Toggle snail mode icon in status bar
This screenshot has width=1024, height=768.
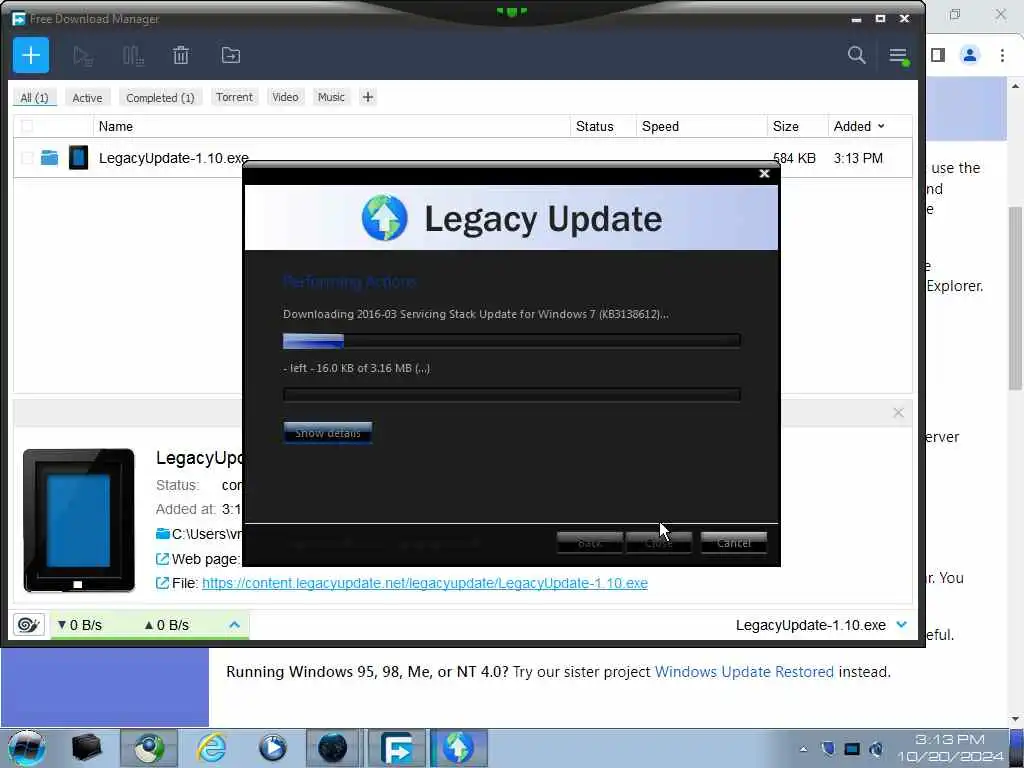click(x=28, y=625)
